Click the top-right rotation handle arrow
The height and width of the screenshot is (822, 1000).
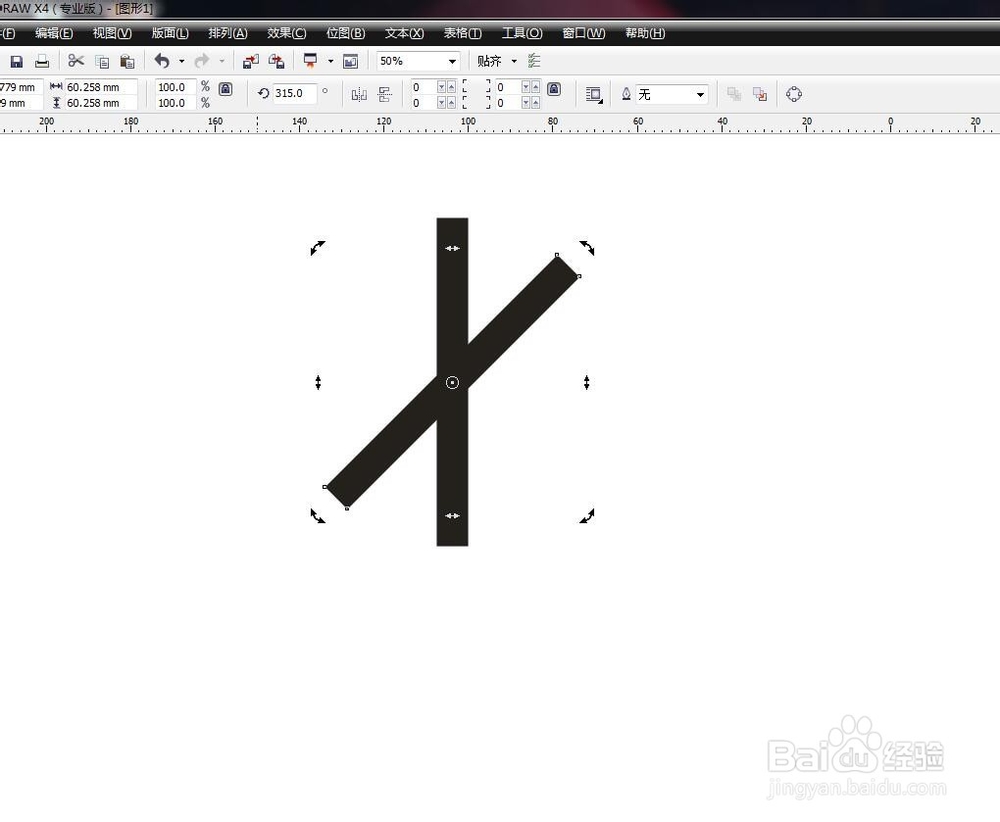[x=587, y=247]
